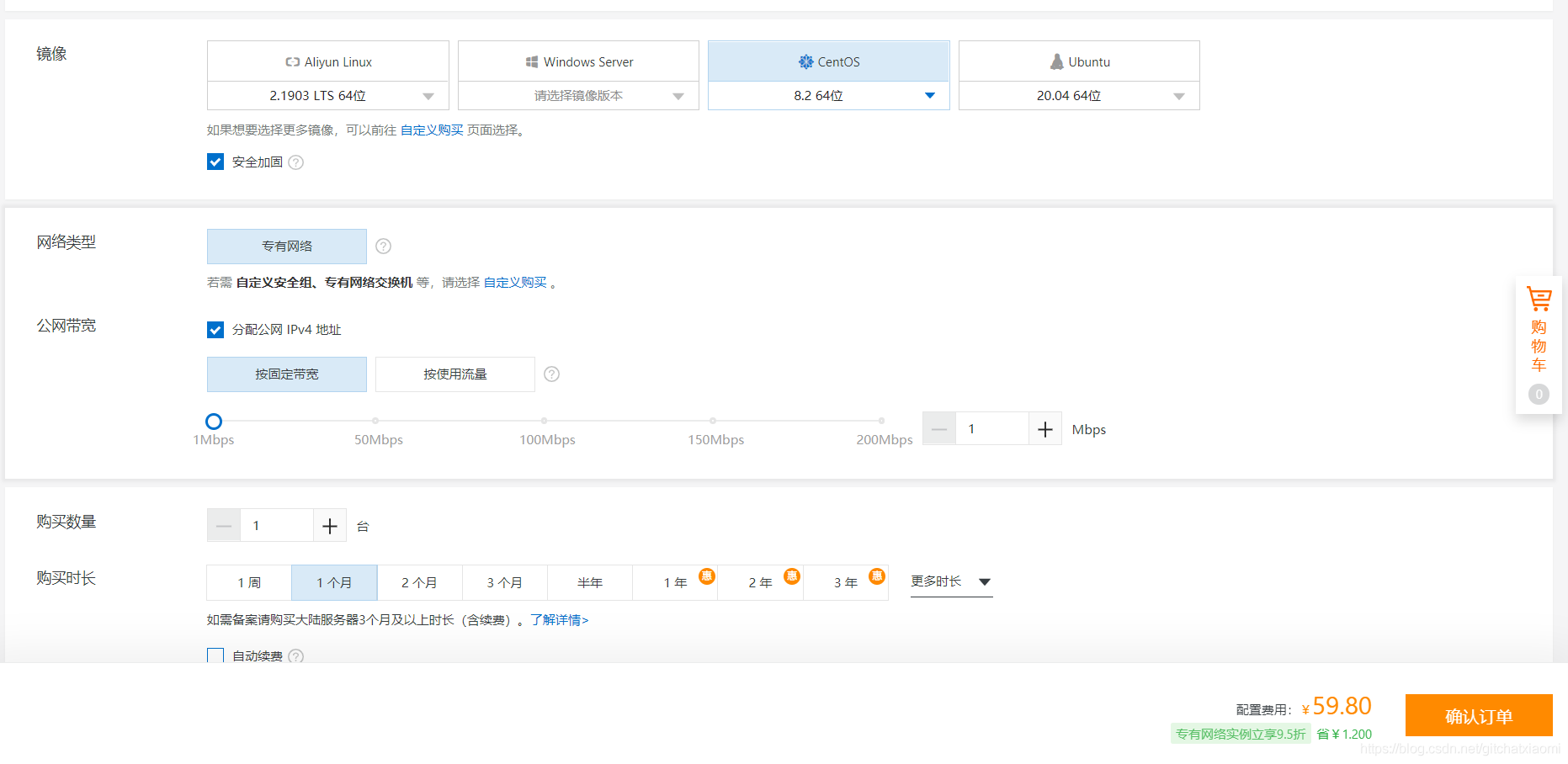This screenshot has height=764, width=1568.
Task: Click the purchase quantity input field
Action: coord(277,526)
